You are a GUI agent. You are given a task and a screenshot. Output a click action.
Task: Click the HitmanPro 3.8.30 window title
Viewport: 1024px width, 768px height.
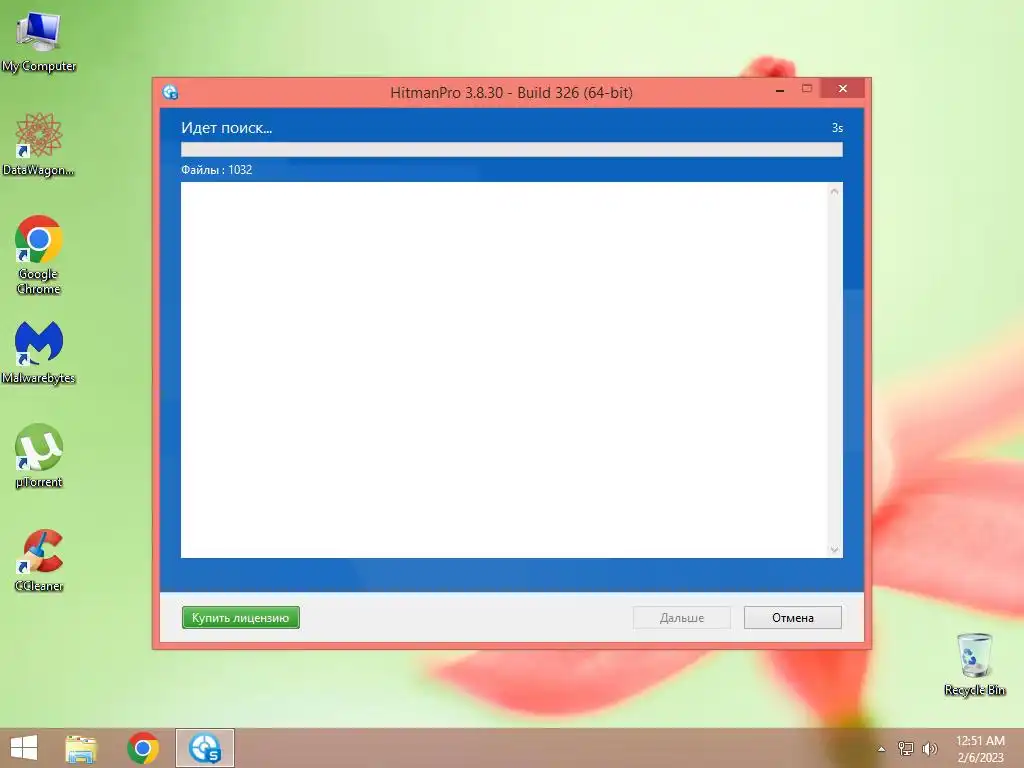pos(511,93)
